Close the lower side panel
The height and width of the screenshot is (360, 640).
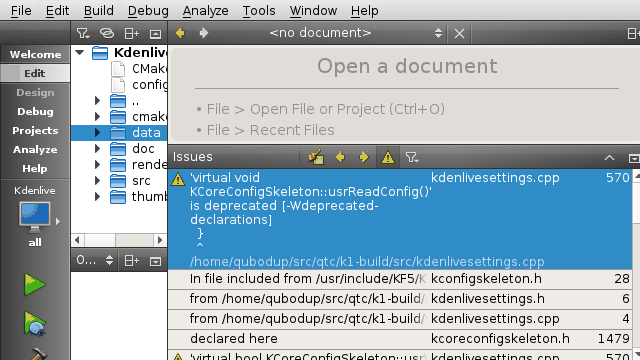pos(155,261)
